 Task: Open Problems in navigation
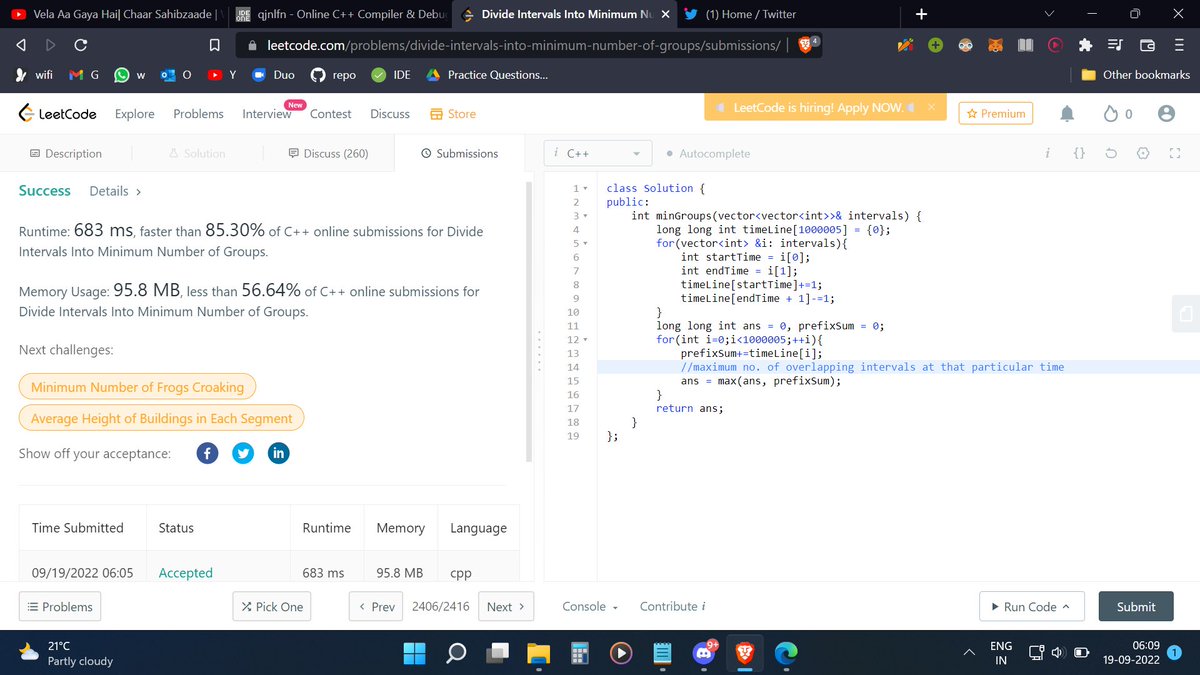tap(198, 114)
